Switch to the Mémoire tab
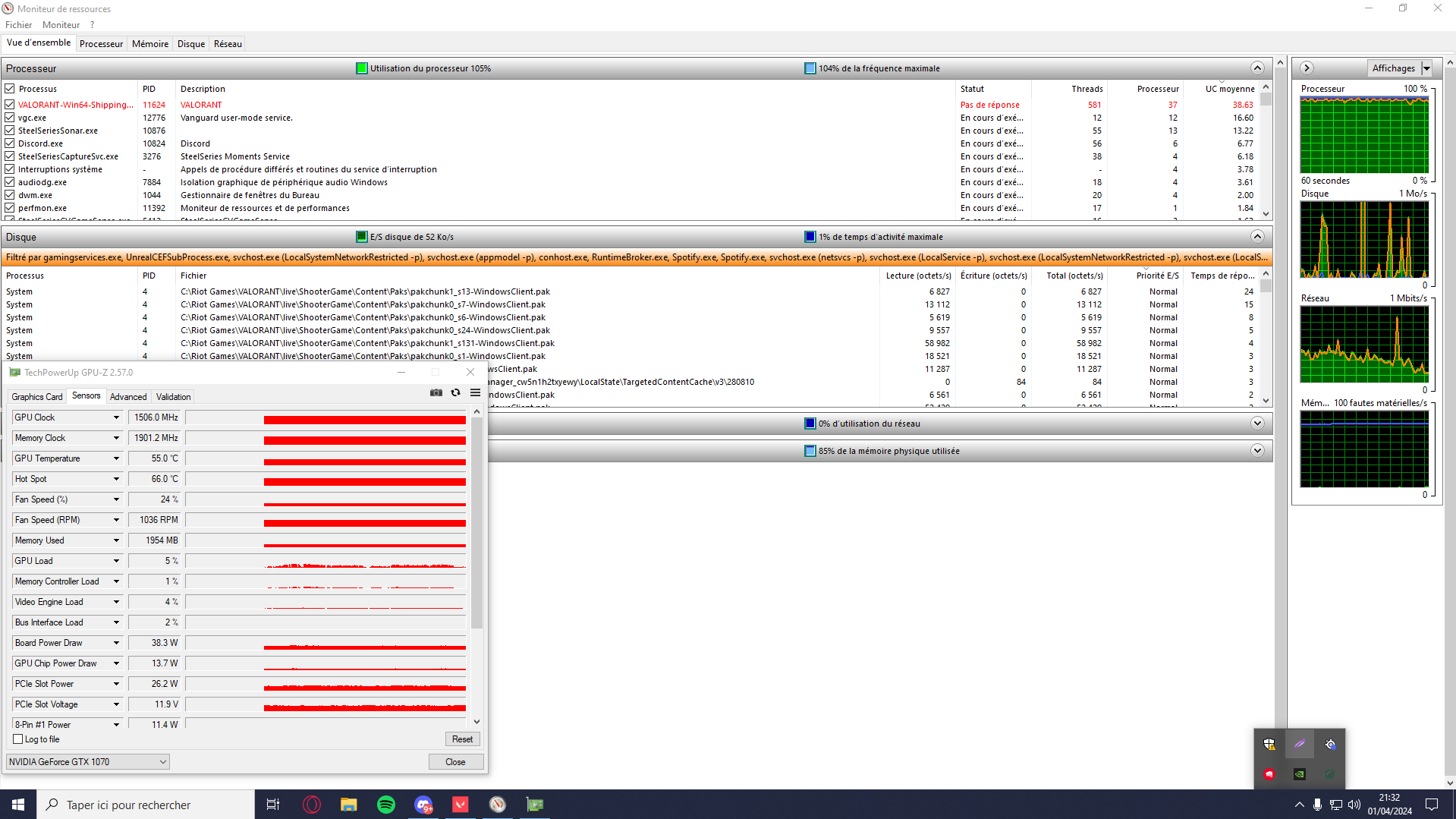 pos(150,44)
